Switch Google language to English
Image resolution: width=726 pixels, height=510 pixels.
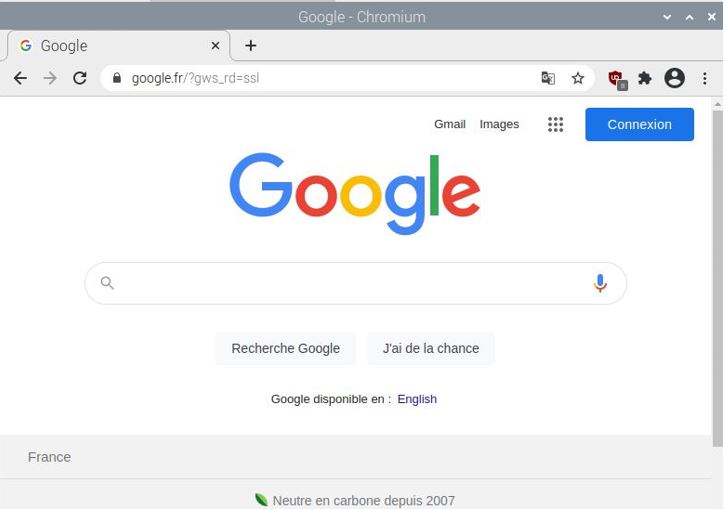click(417, 399)
